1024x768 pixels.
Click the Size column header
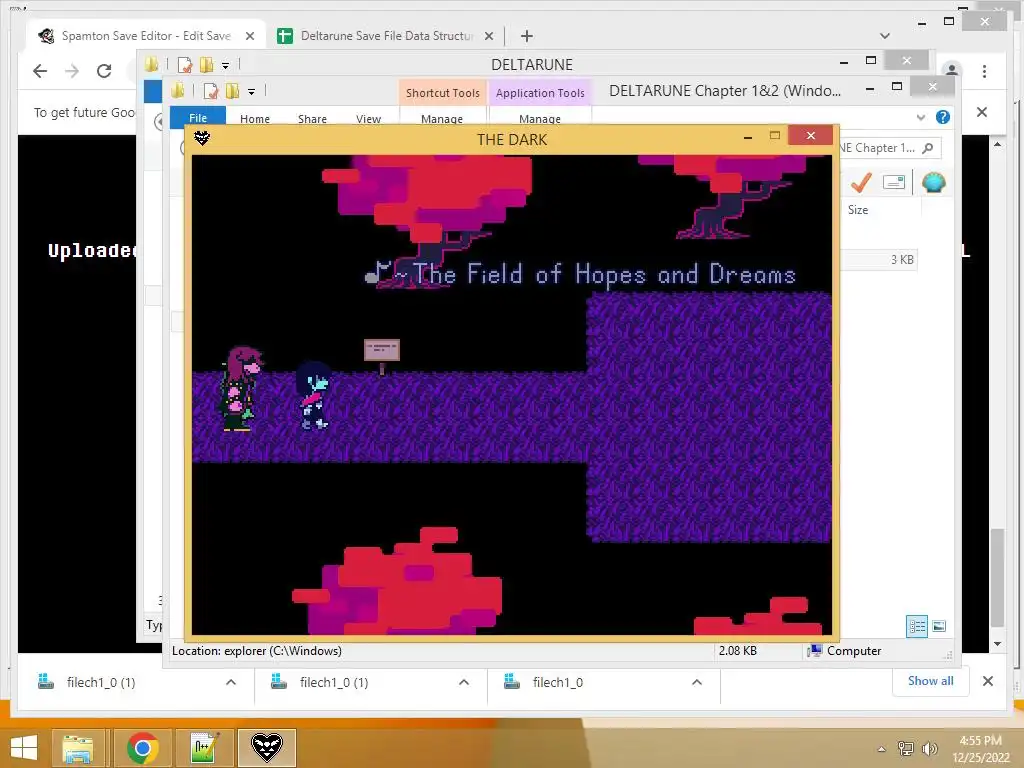[x=858, y=210]
